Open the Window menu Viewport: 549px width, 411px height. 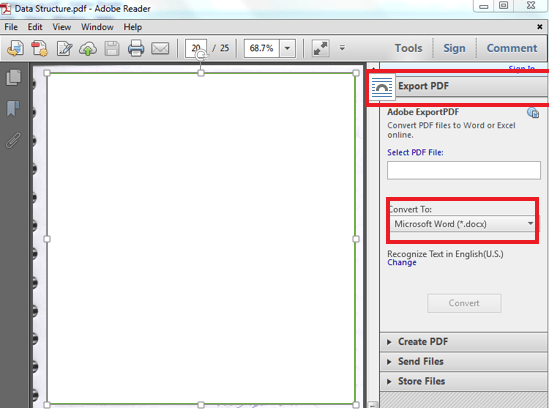[x=97, y=27]
